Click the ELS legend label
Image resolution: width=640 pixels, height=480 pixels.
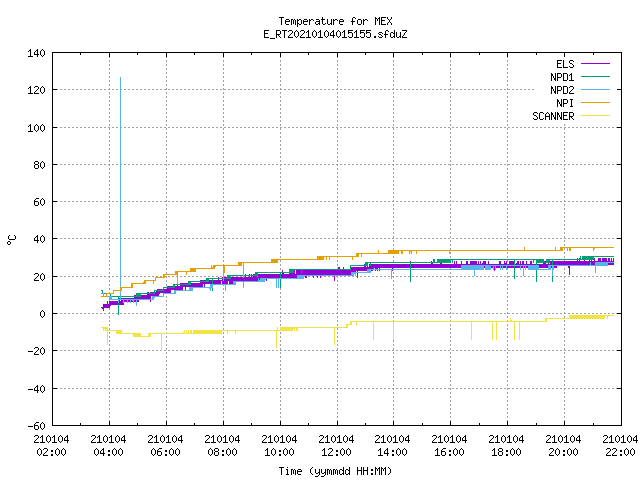click(x=565, y=64)
